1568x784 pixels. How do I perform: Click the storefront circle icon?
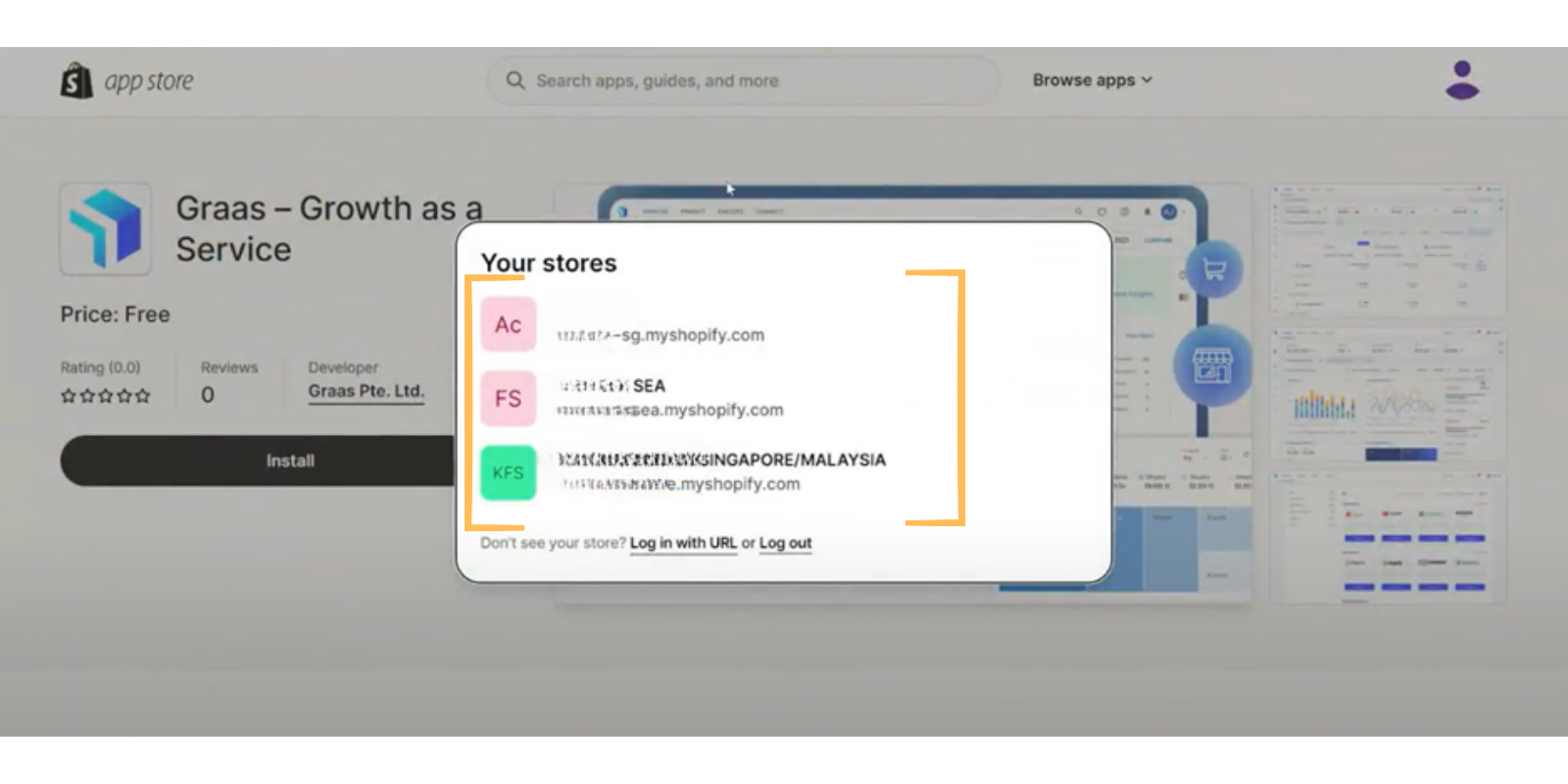pyautogui.click(x=1212, y=366)
